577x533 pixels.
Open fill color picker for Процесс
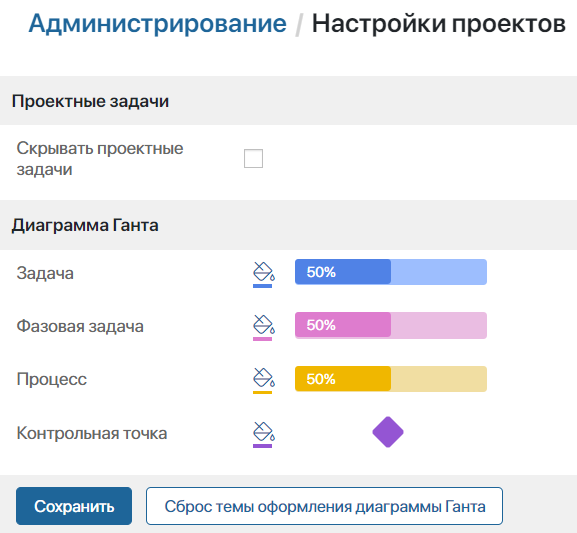coord(263,381)
